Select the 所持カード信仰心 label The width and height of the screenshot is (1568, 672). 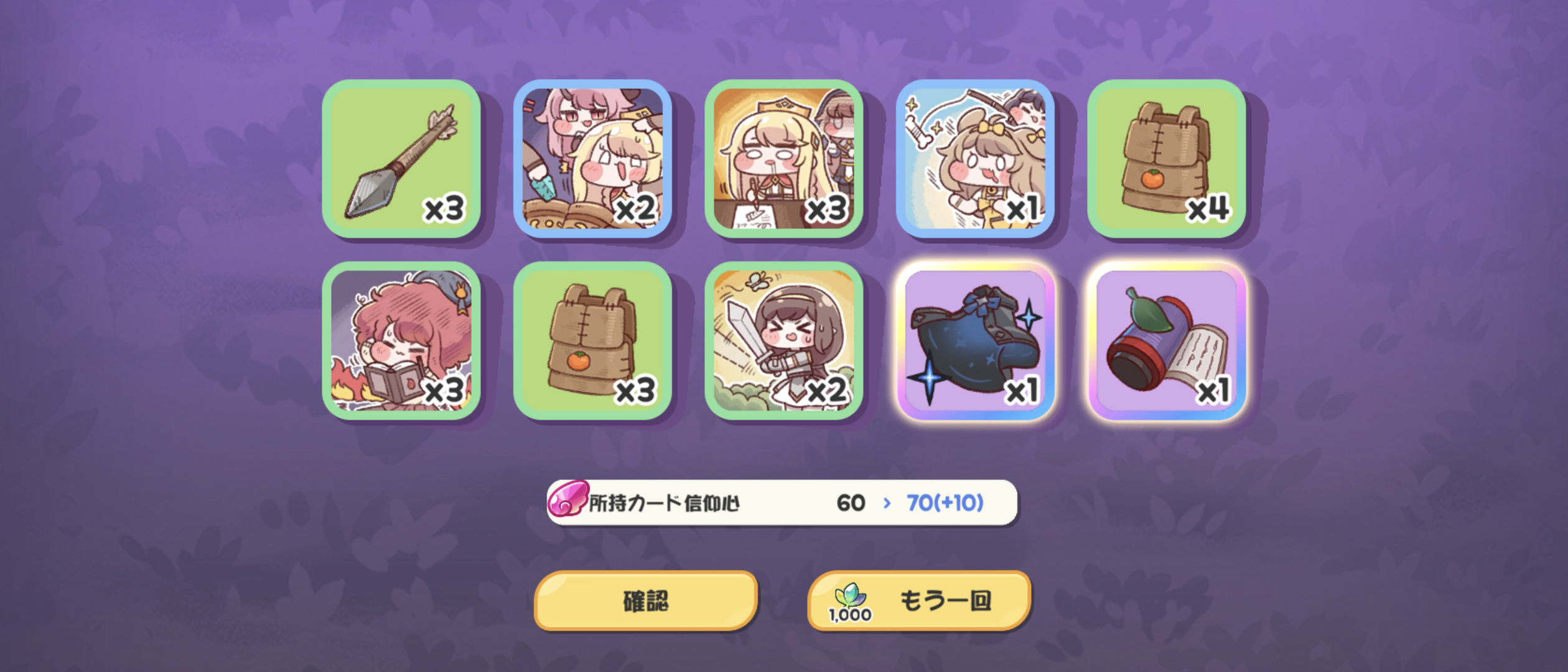click(x=664, y=503)
